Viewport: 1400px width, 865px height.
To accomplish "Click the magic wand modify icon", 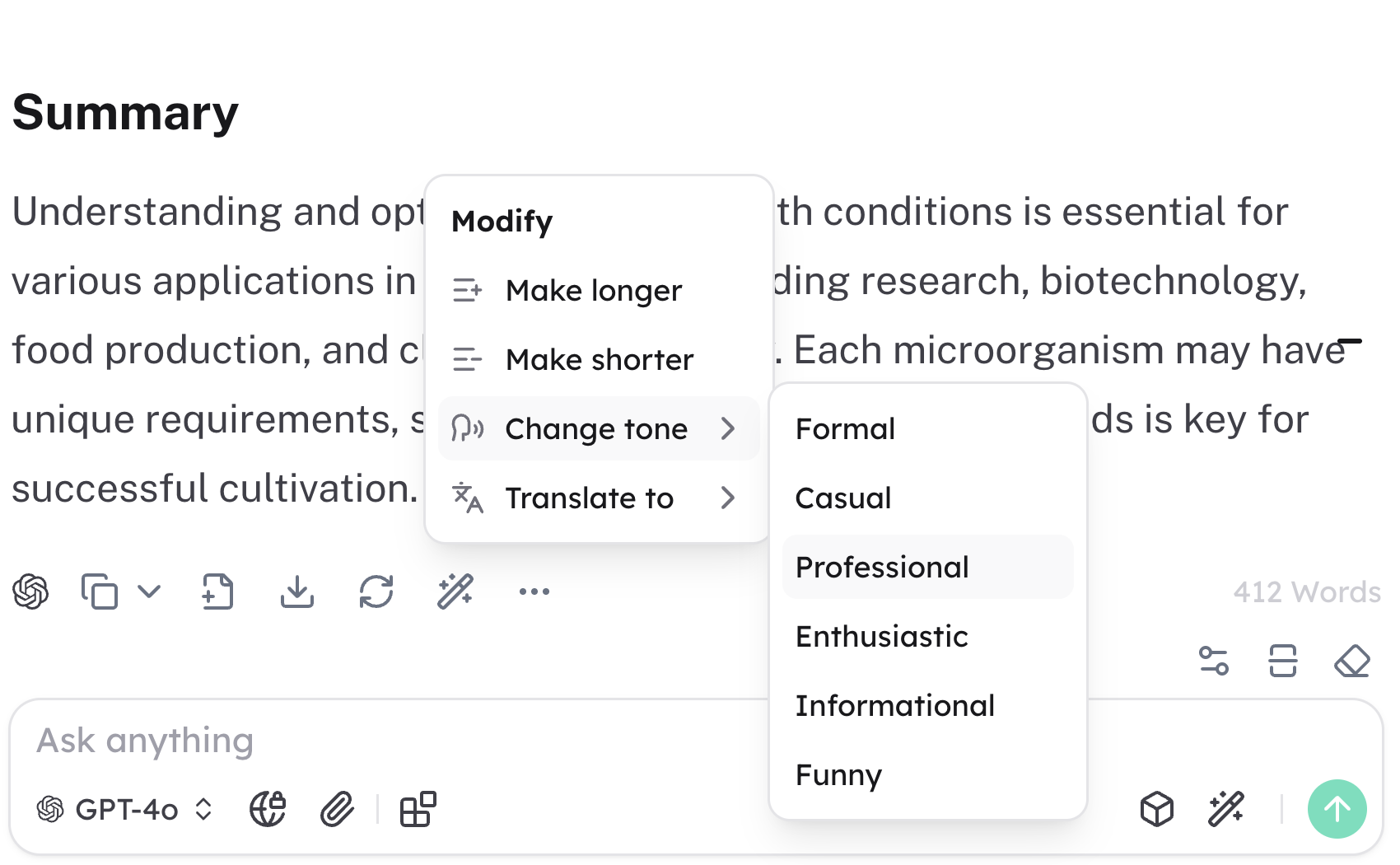I will coord(455,591).
